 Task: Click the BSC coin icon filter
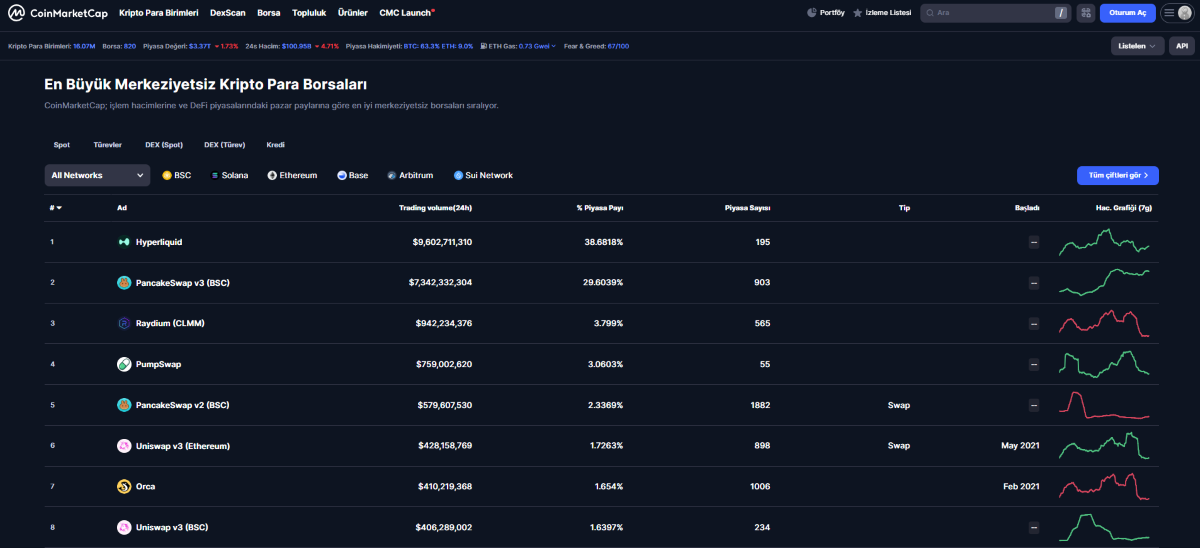(x=167, y=175)
